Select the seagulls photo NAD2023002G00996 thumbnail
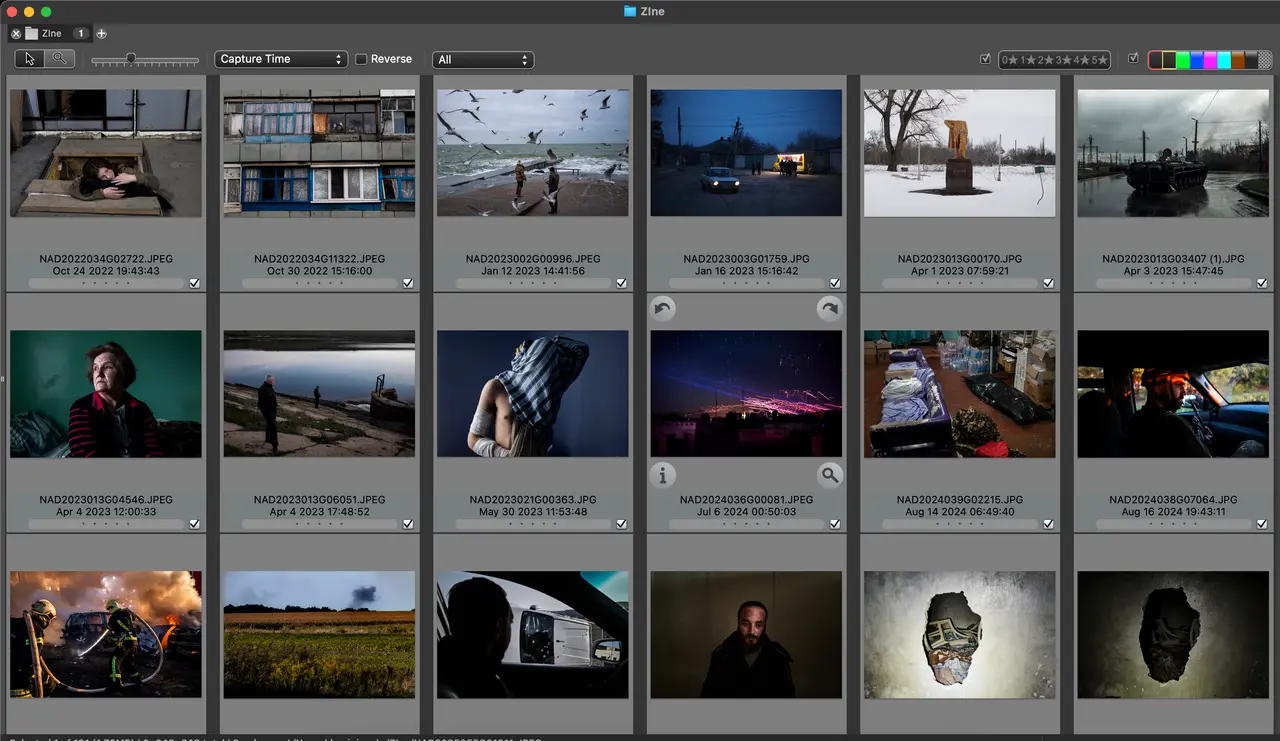The image size is (1280, 741). pos(533,153)
